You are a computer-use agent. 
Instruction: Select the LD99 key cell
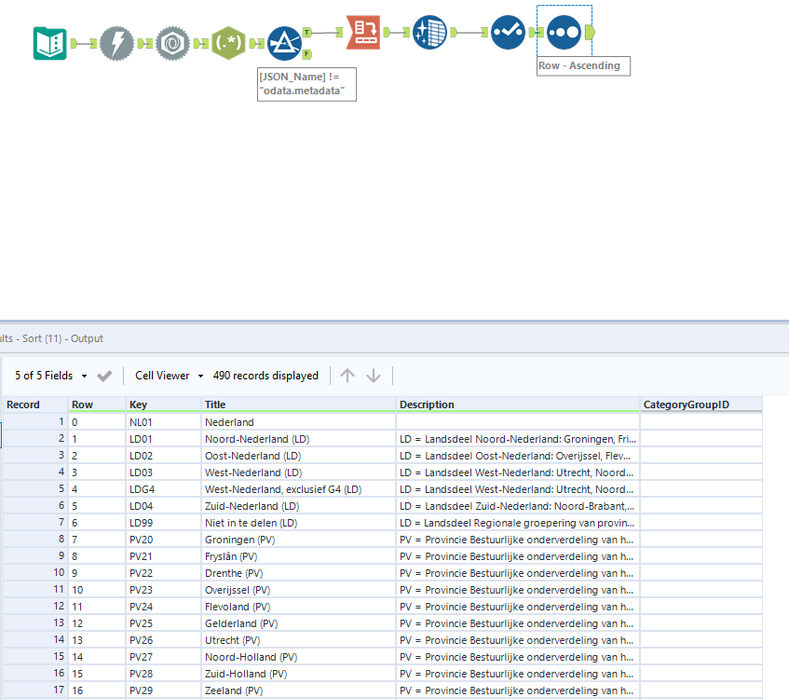coord(163,523)
